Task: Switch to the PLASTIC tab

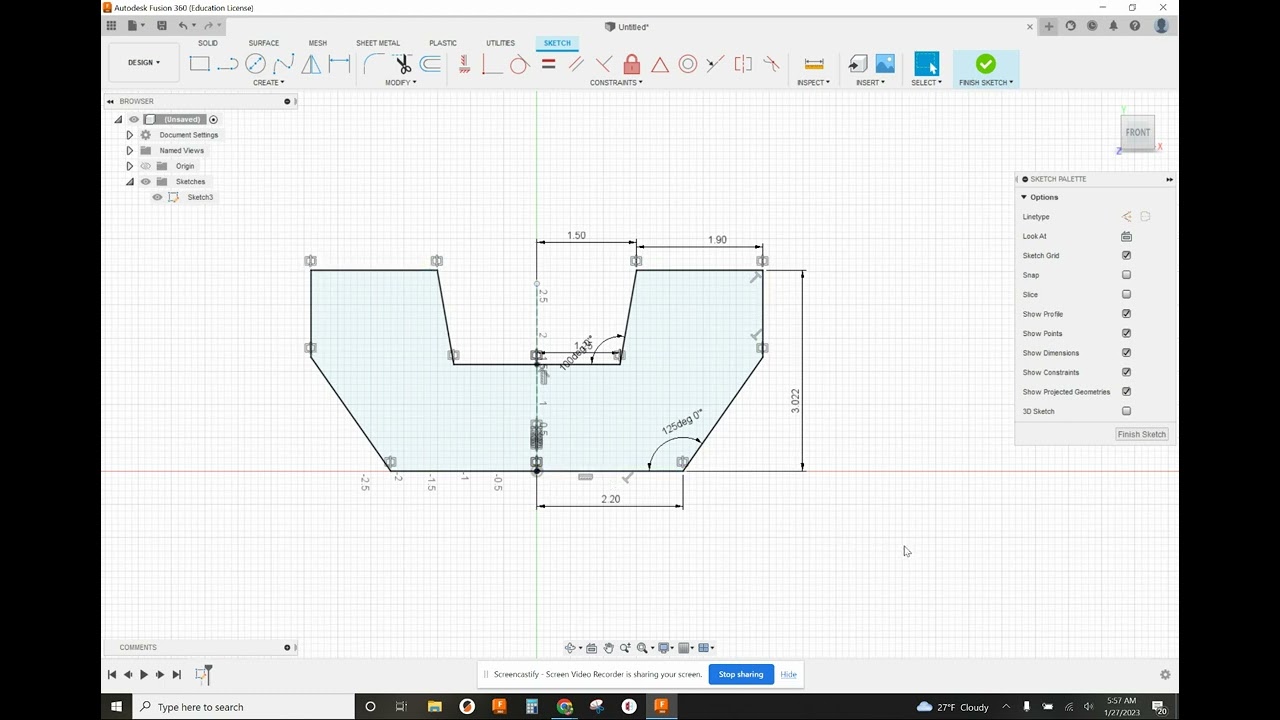Action: pos(443,43)
